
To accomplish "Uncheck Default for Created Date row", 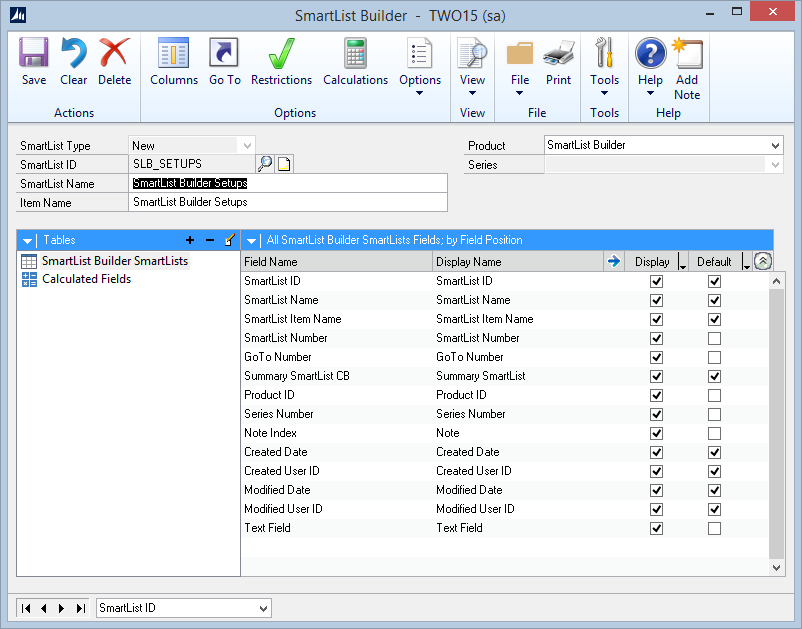I will [x=715, y=452].
